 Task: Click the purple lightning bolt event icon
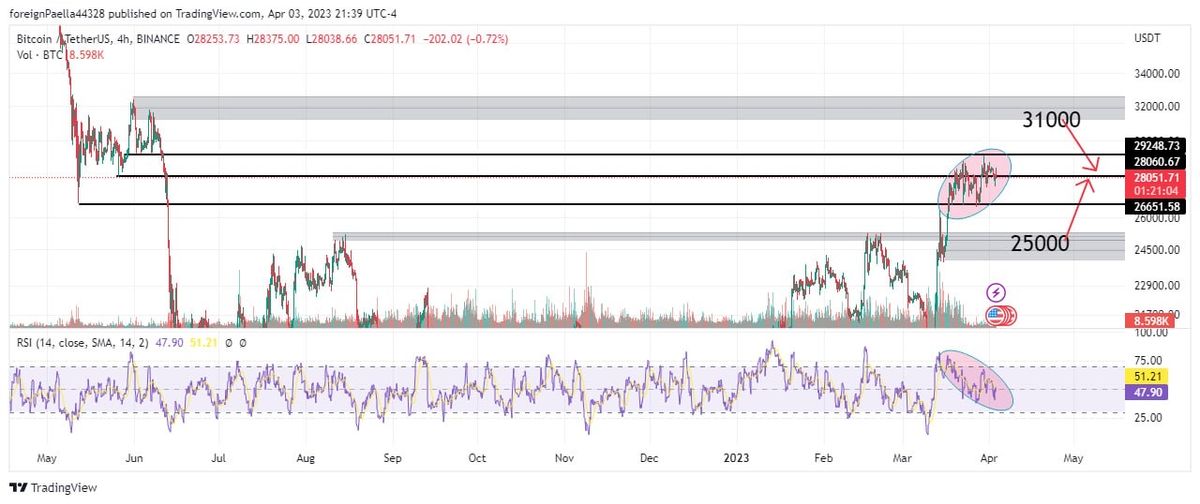click(997, 292)
